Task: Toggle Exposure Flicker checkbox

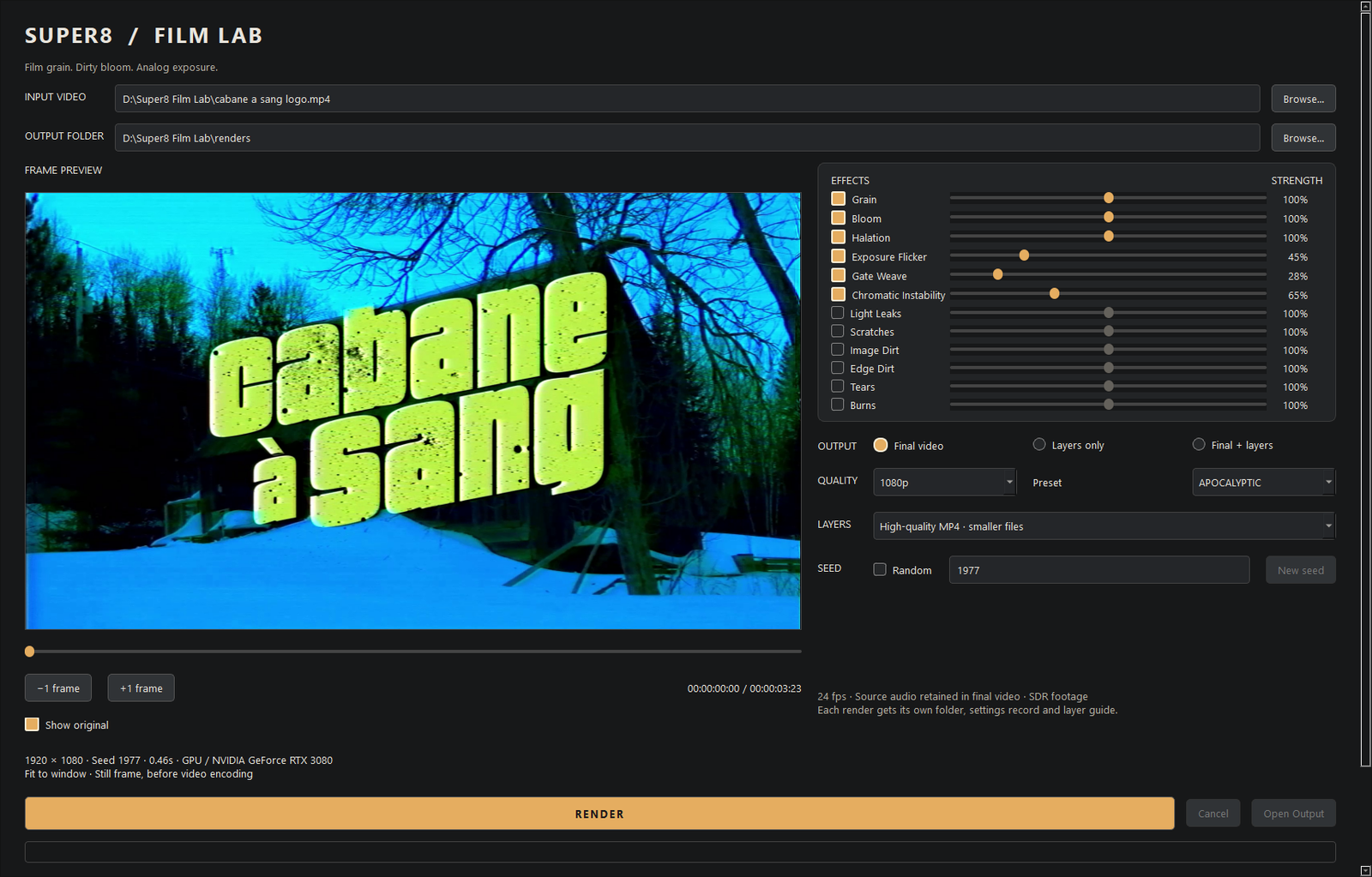Action: point(838,256)
